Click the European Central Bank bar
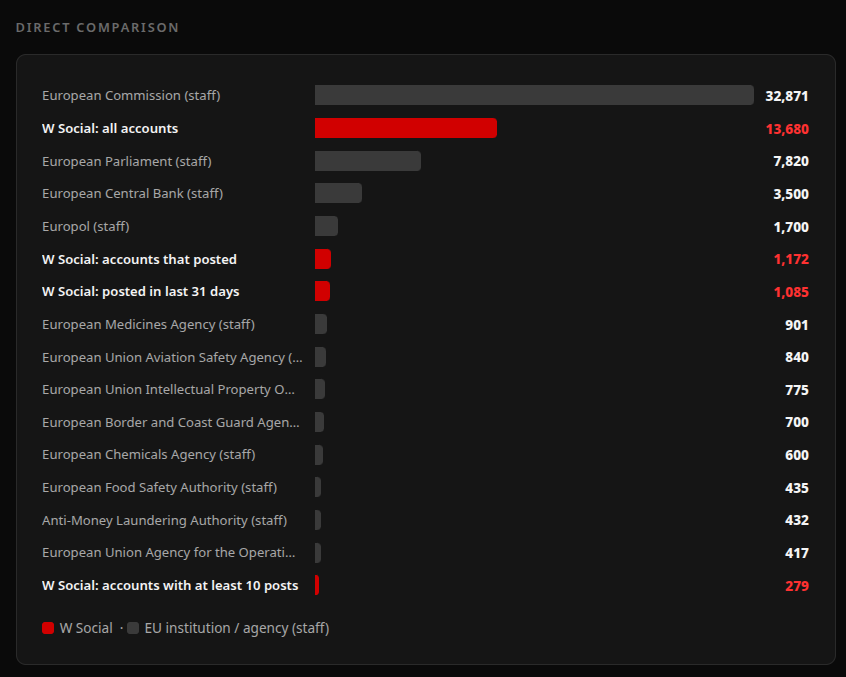846x677 pixels. point(338,193)
